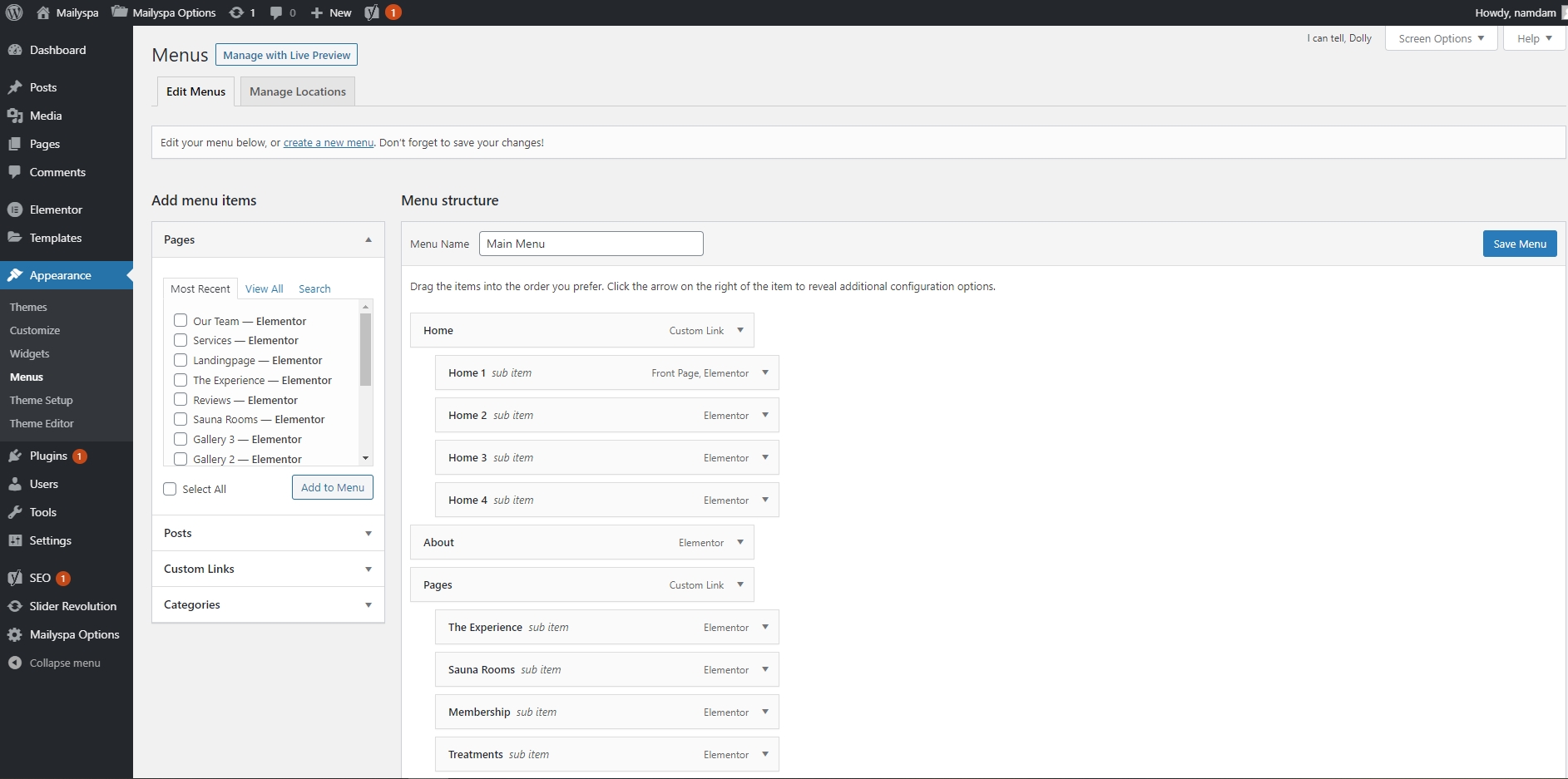
Task: Open the Screen Options dropdown
Action: (1441, 38)
